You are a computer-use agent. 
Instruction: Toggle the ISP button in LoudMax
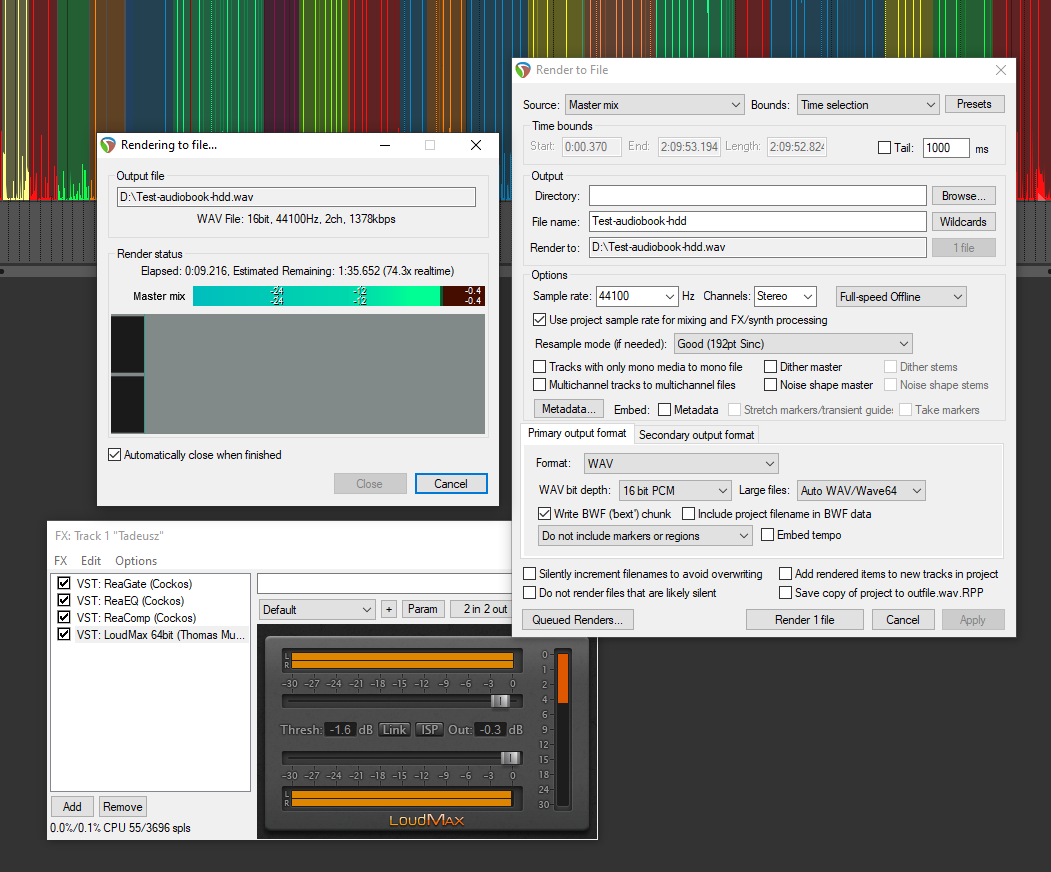429,730
